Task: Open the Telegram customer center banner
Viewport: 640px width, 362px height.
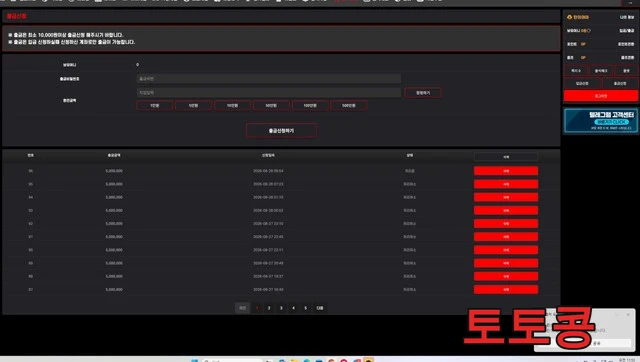Action: pyautogui.click(x=601, y=120)
